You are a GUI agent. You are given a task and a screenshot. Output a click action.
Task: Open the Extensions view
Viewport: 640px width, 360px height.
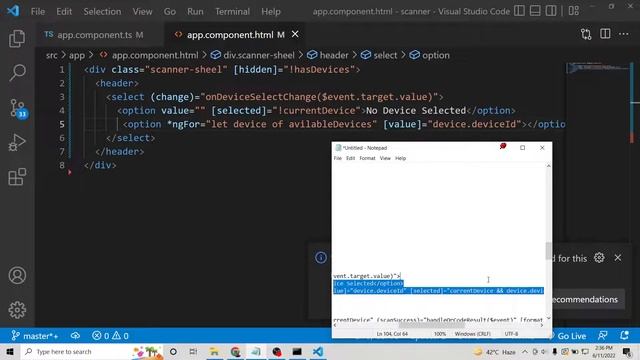pos(17,177)
